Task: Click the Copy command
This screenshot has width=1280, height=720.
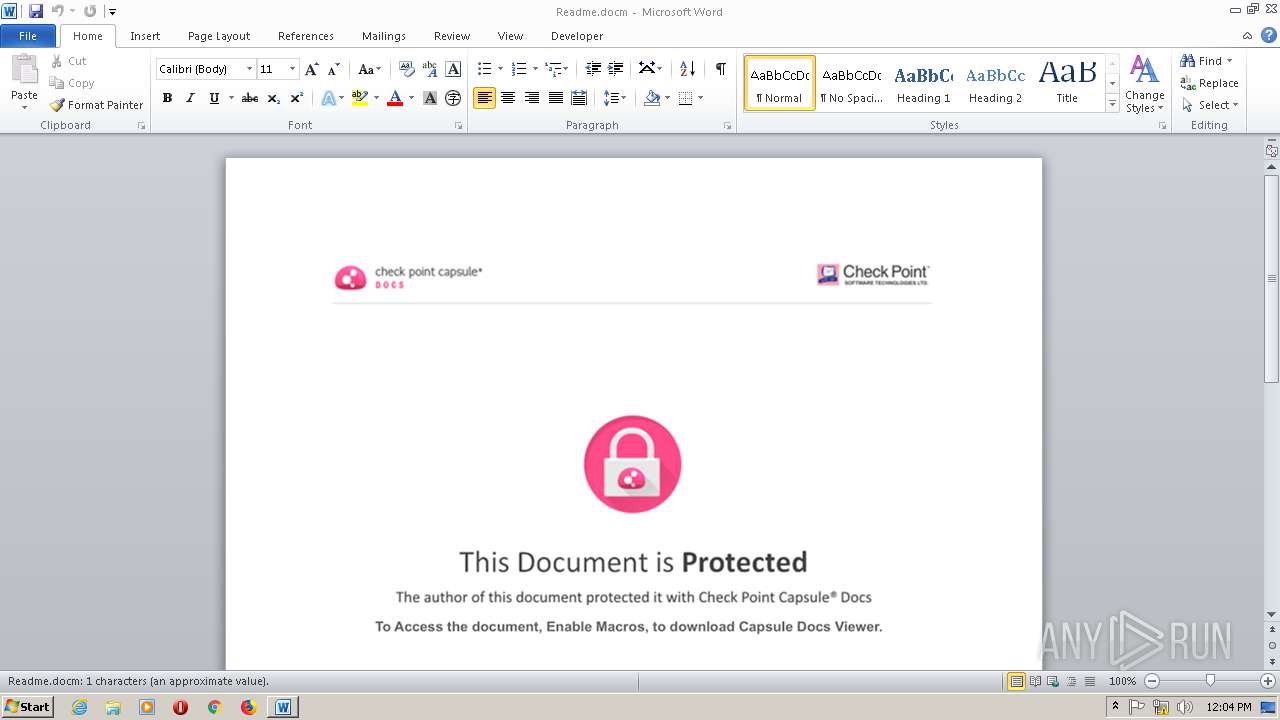Action: point(72,83)
